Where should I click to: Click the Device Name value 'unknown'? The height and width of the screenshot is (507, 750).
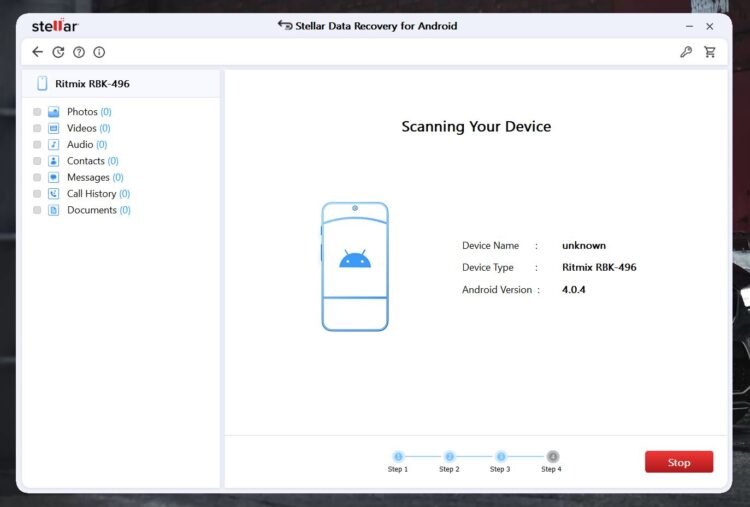(584, 245)
